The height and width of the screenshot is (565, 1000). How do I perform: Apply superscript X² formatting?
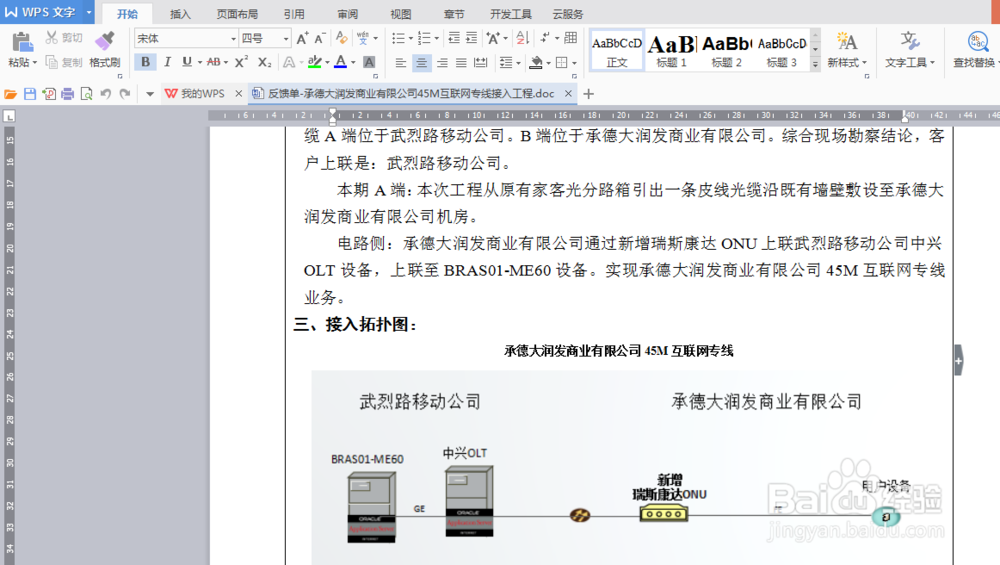241,62
